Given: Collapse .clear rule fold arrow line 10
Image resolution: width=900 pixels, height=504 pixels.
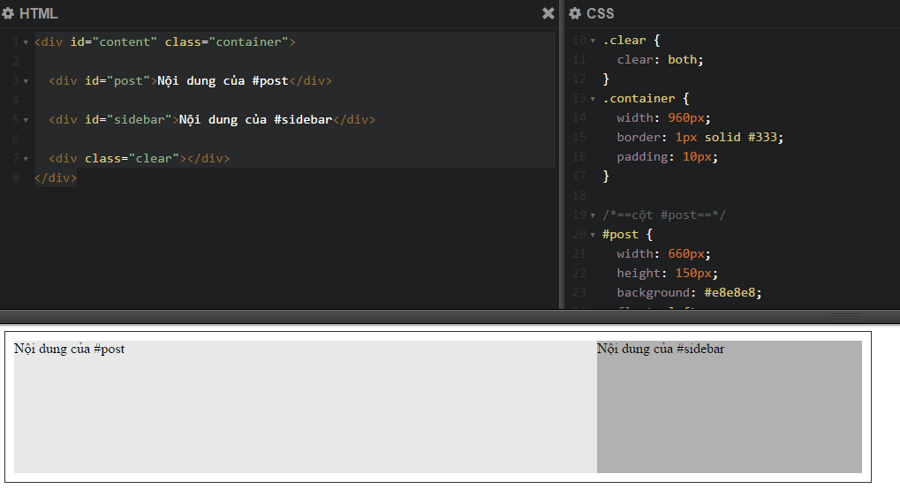Looking at the screenshot, I should (x=593, y=41).
